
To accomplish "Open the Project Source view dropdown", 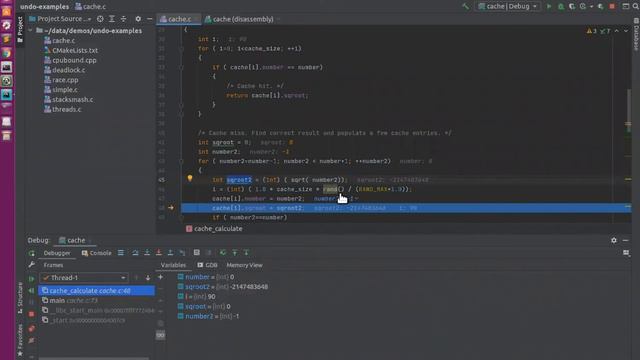I will coord(60,19).
